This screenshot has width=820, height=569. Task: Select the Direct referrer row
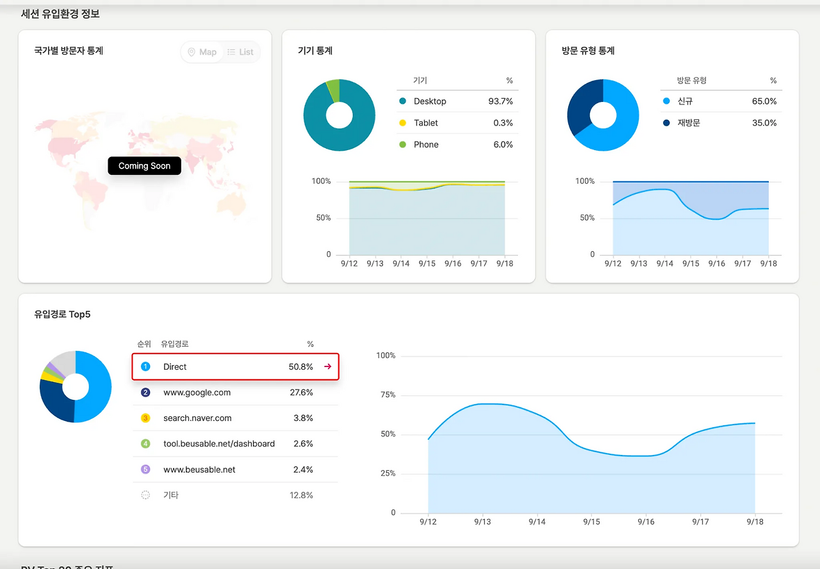pyautogui.click(x=235, y=367)
